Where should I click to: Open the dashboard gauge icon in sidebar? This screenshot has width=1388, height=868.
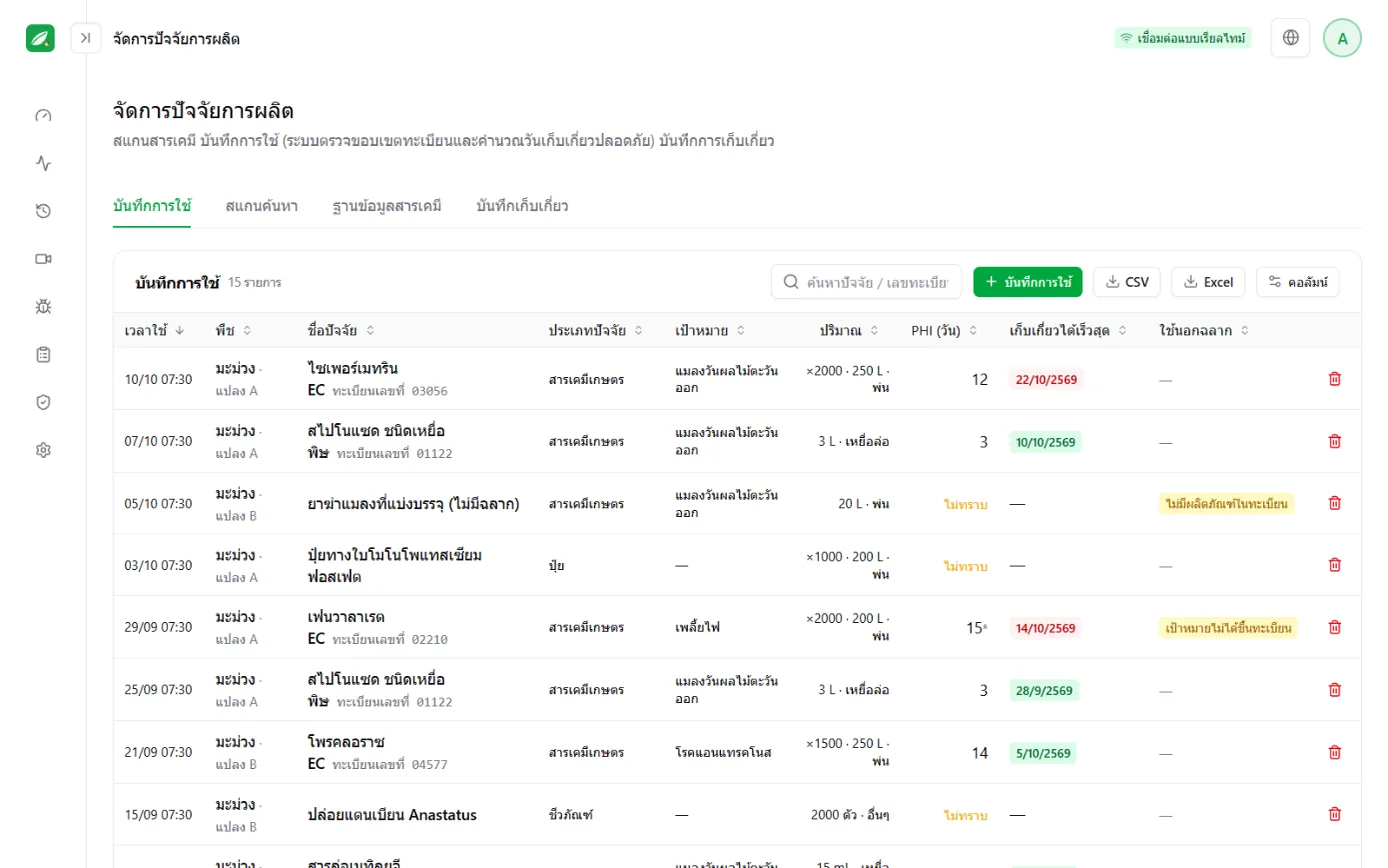pos(43,115)
